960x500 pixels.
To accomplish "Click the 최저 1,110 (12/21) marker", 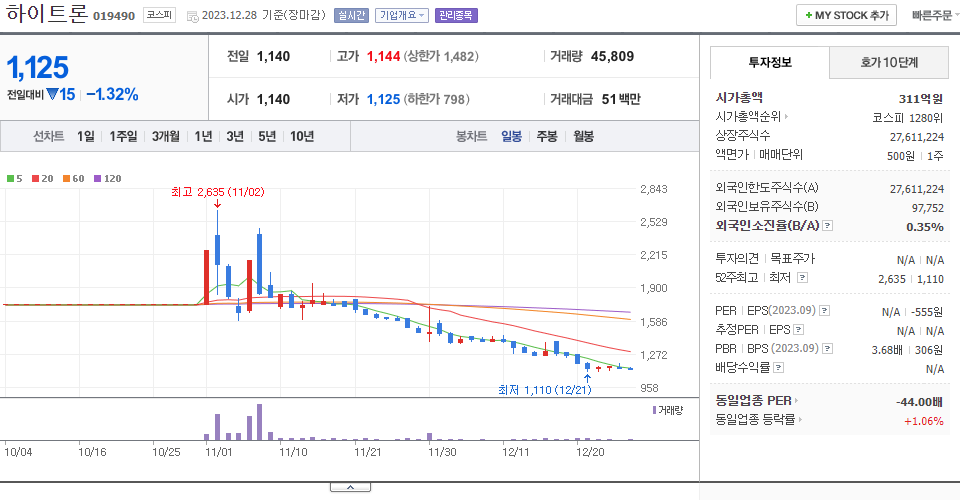I will pyautogui.click(x=545, y=390).
